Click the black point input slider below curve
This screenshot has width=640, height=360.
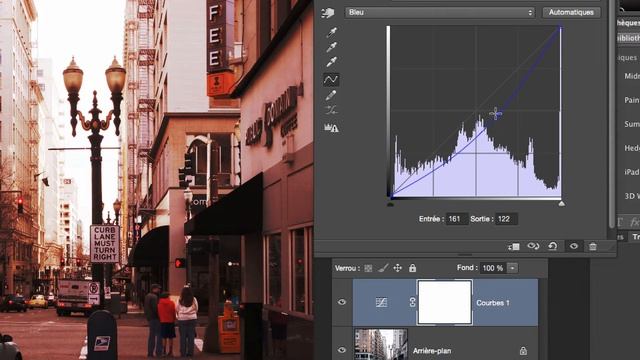391,204
